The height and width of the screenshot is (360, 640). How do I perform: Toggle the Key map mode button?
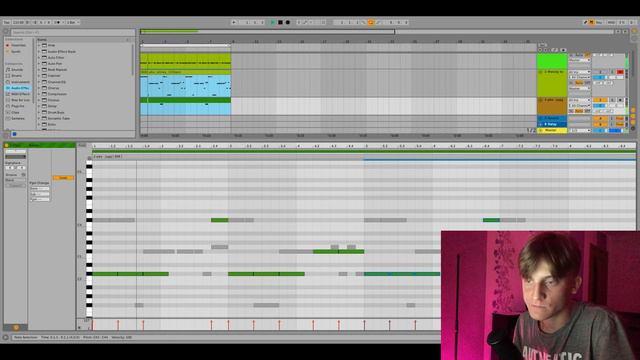pos(600,22)
